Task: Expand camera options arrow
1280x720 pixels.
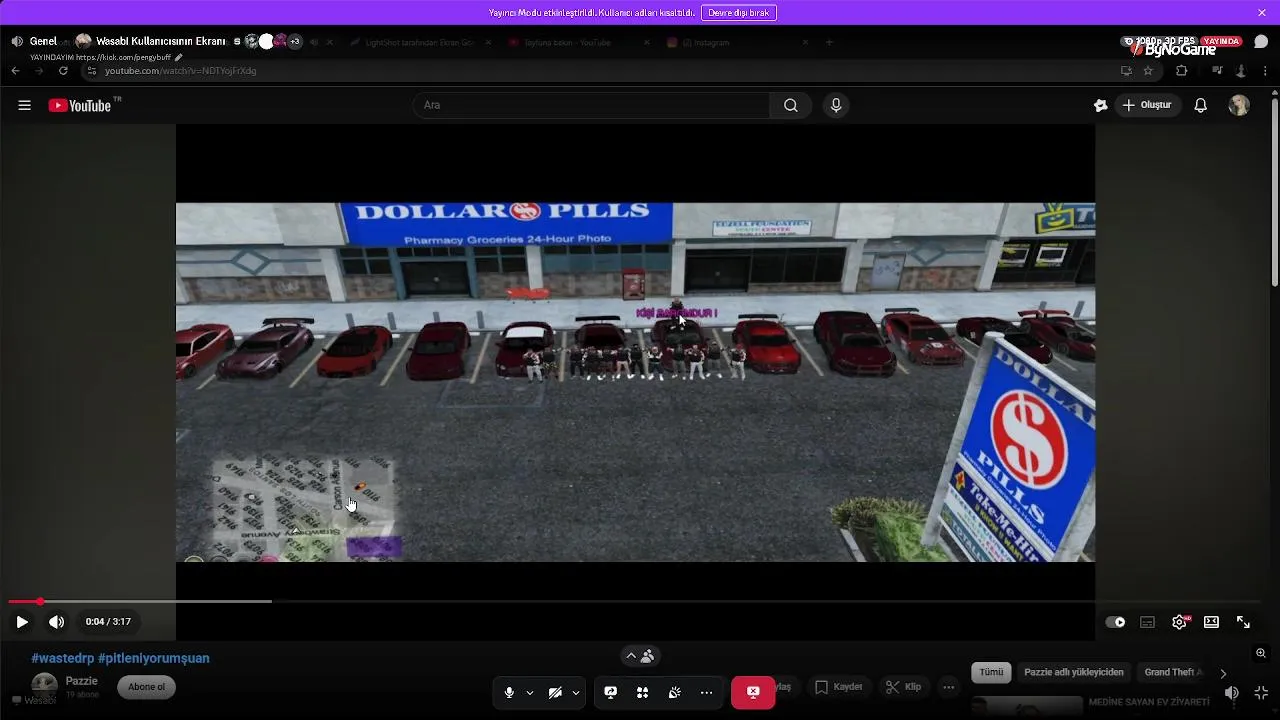Action: pyautogui.click(x=576, y=692)
